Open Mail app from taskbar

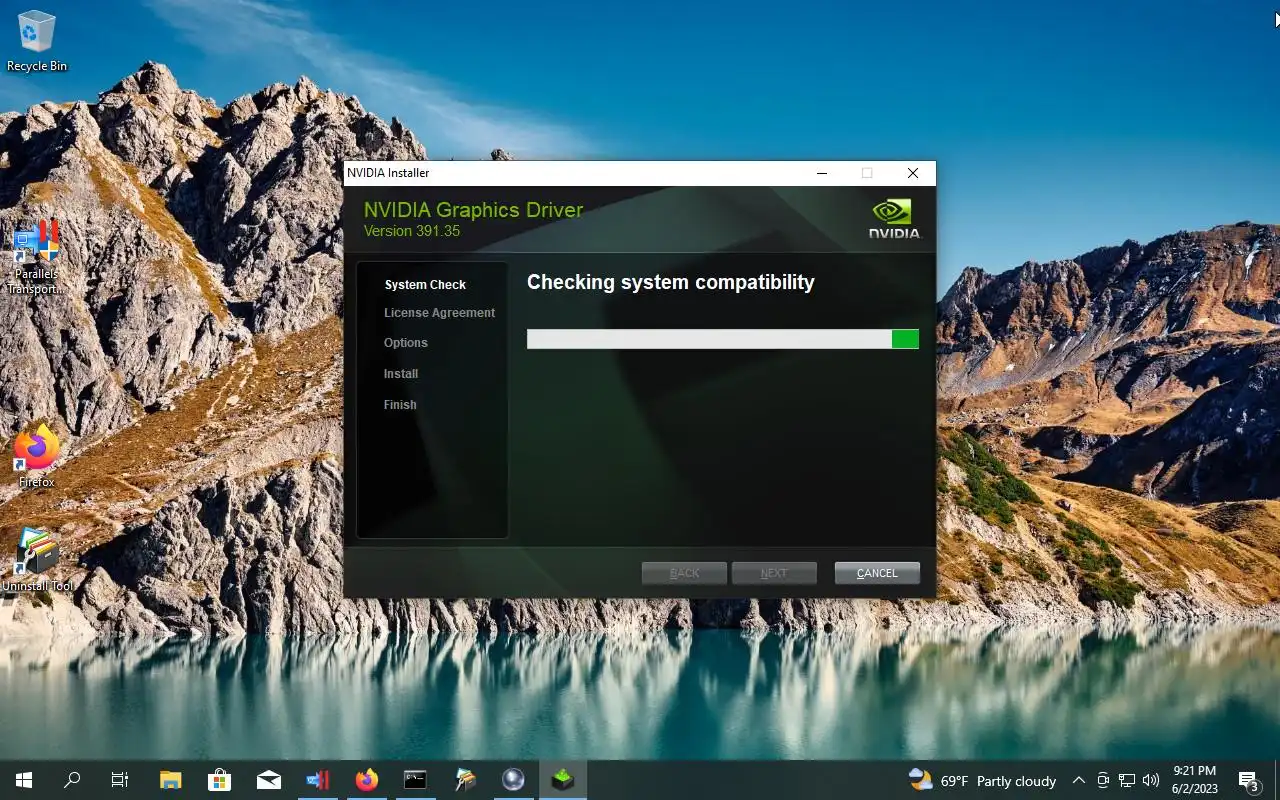268,780
